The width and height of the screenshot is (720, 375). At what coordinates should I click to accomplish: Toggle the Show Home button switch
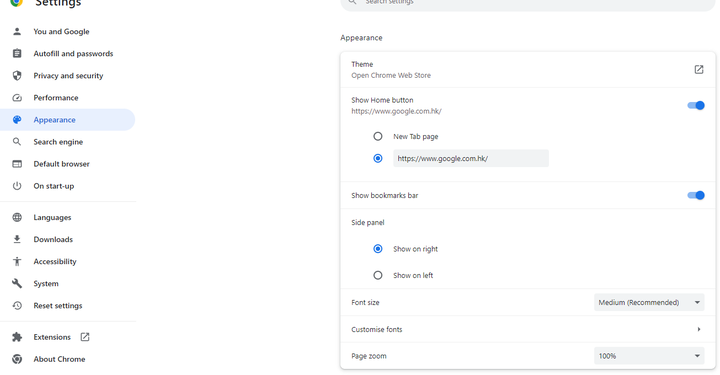(696, 106)
